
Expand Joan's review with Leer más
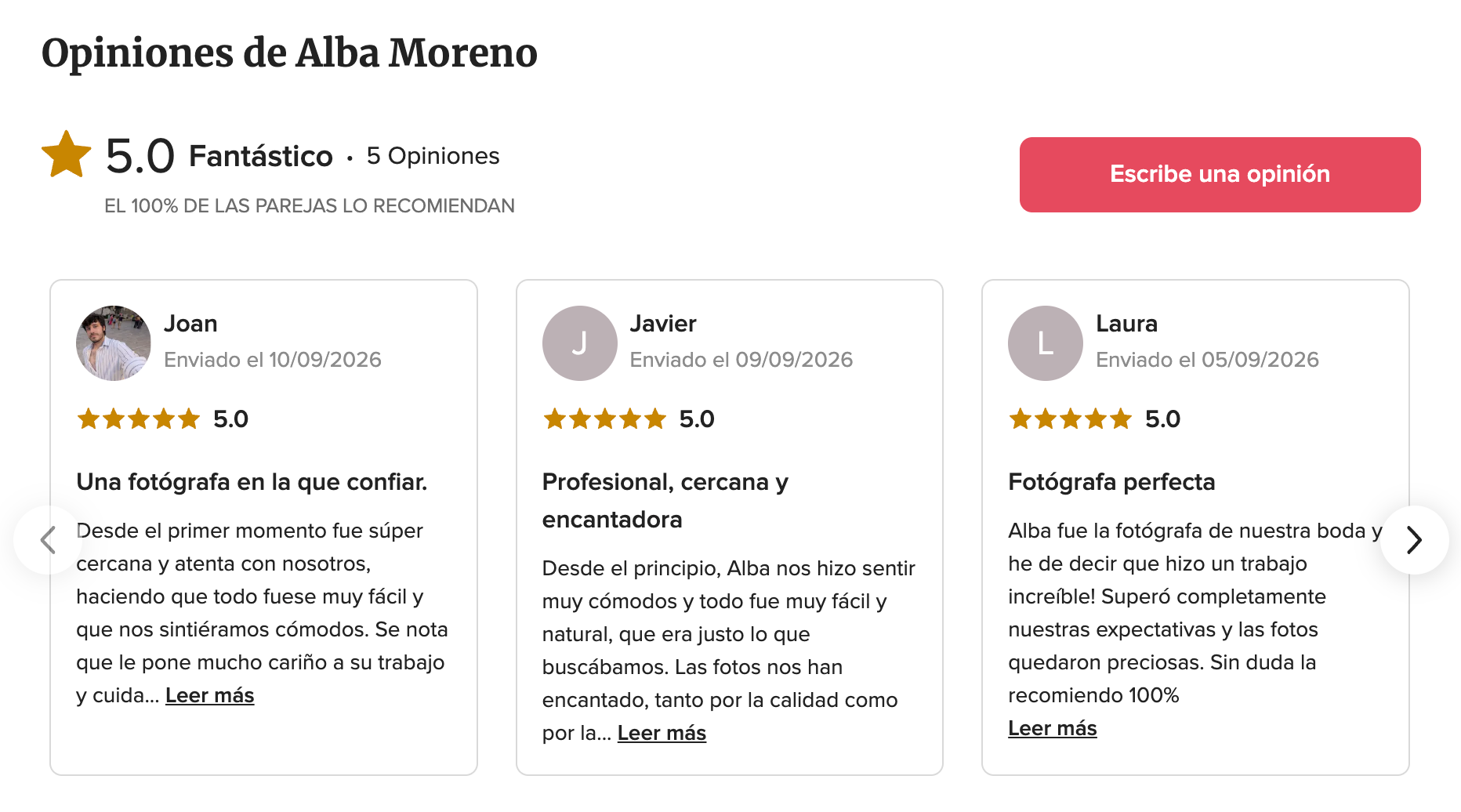coord(209,695)
